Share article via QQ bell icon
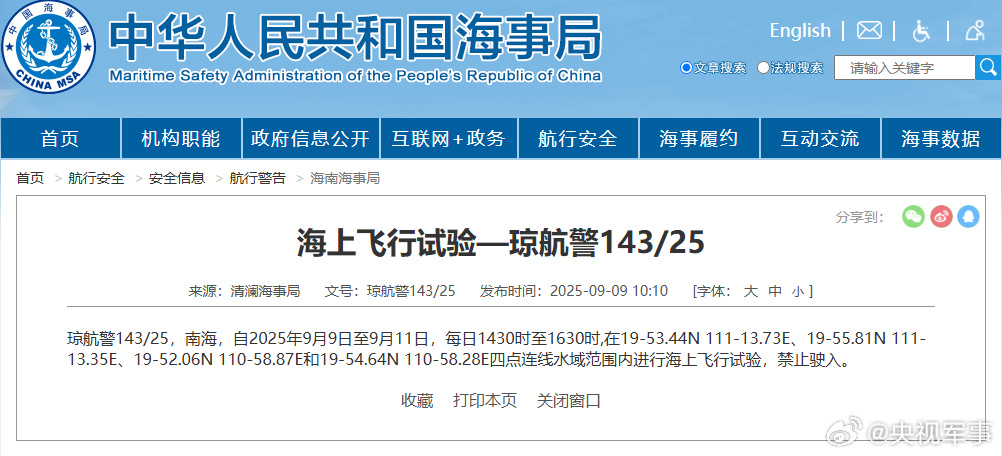1002x456 pixels. 968,216
